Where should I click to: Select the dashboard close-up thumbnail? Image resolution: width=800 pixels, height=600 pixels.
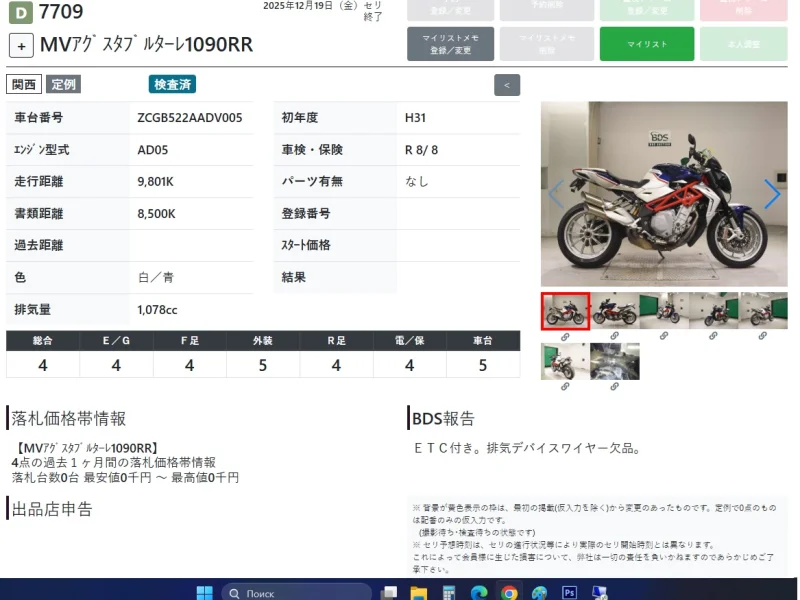coord(615,361)
